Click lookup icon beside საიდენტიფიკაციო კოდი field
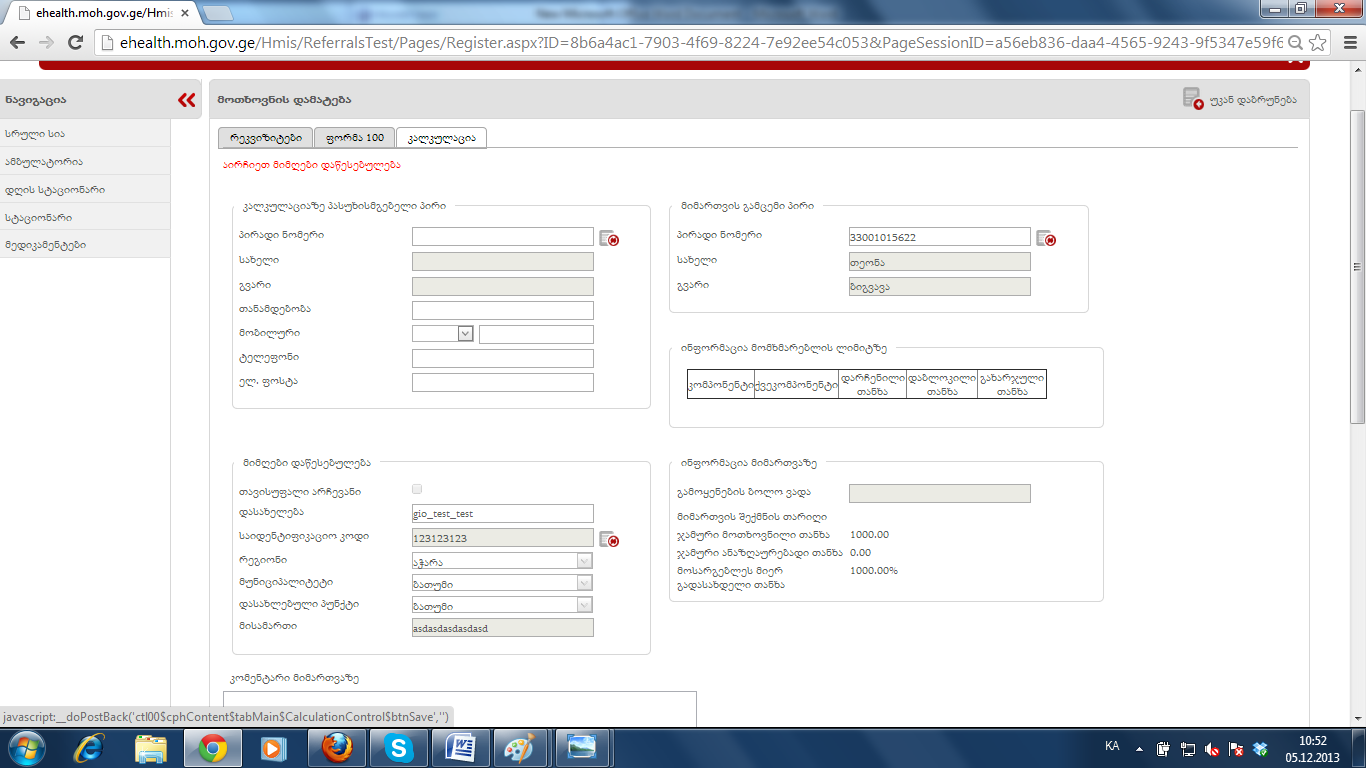The width and height of the screenshot is (1366, 768). click(x=609, y=539)
